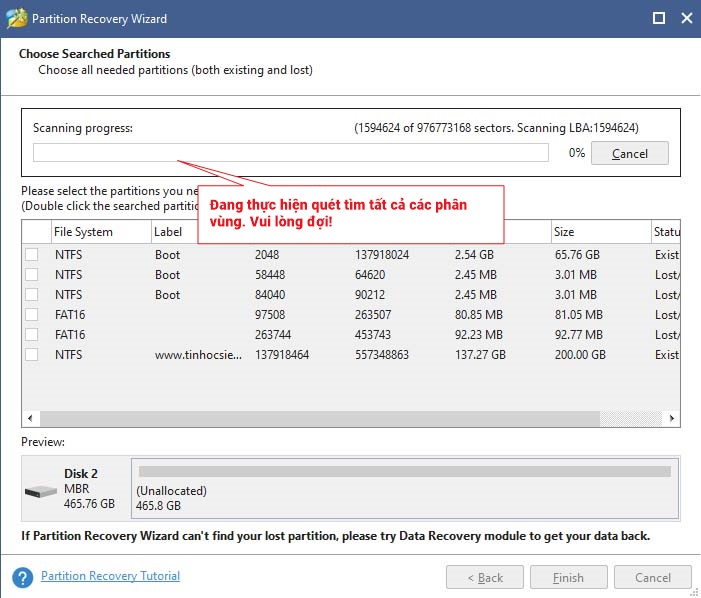Check the NTFS partition starting at 58448
This screenshot has height=598, width=701.
point(32,275)
